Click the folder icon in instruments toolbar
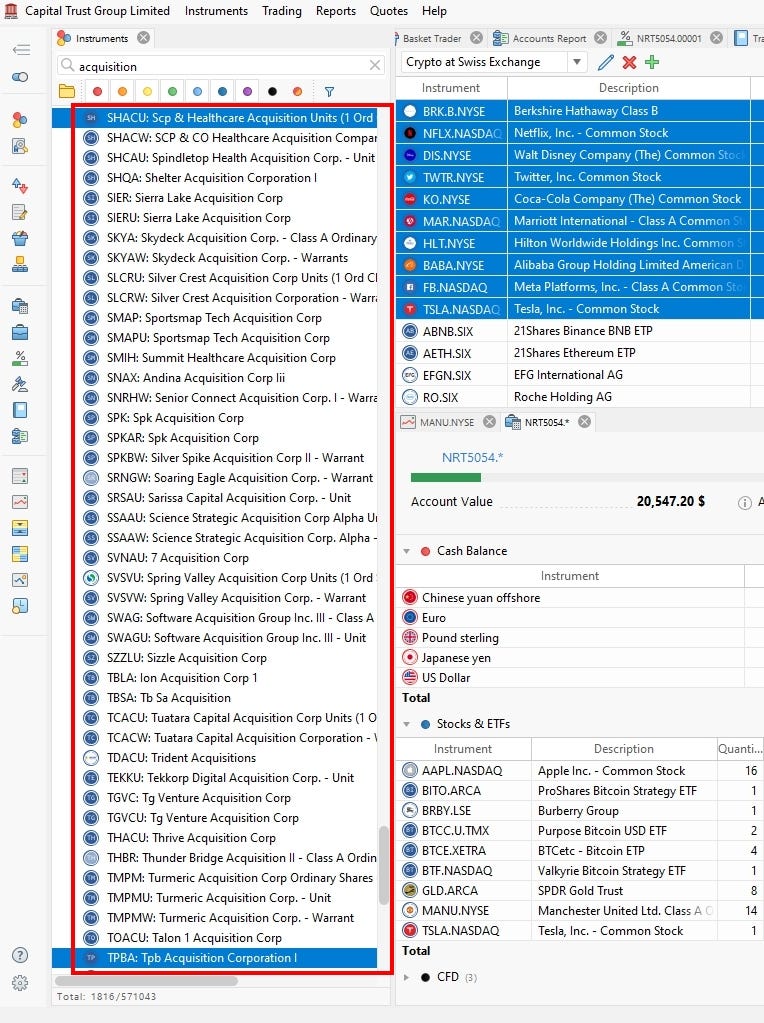Image resolution: width=764 pixels, height=1023 pixels. click(67, 91)
